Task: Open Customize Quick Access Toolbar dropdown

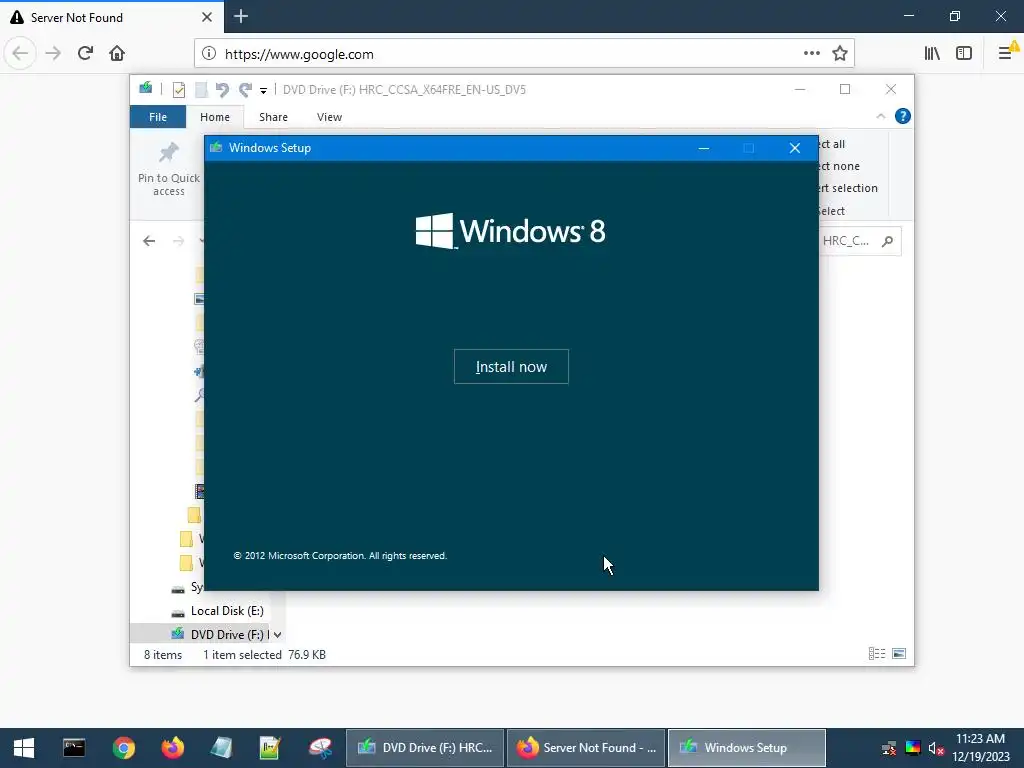Action: (x=263, y=90)
